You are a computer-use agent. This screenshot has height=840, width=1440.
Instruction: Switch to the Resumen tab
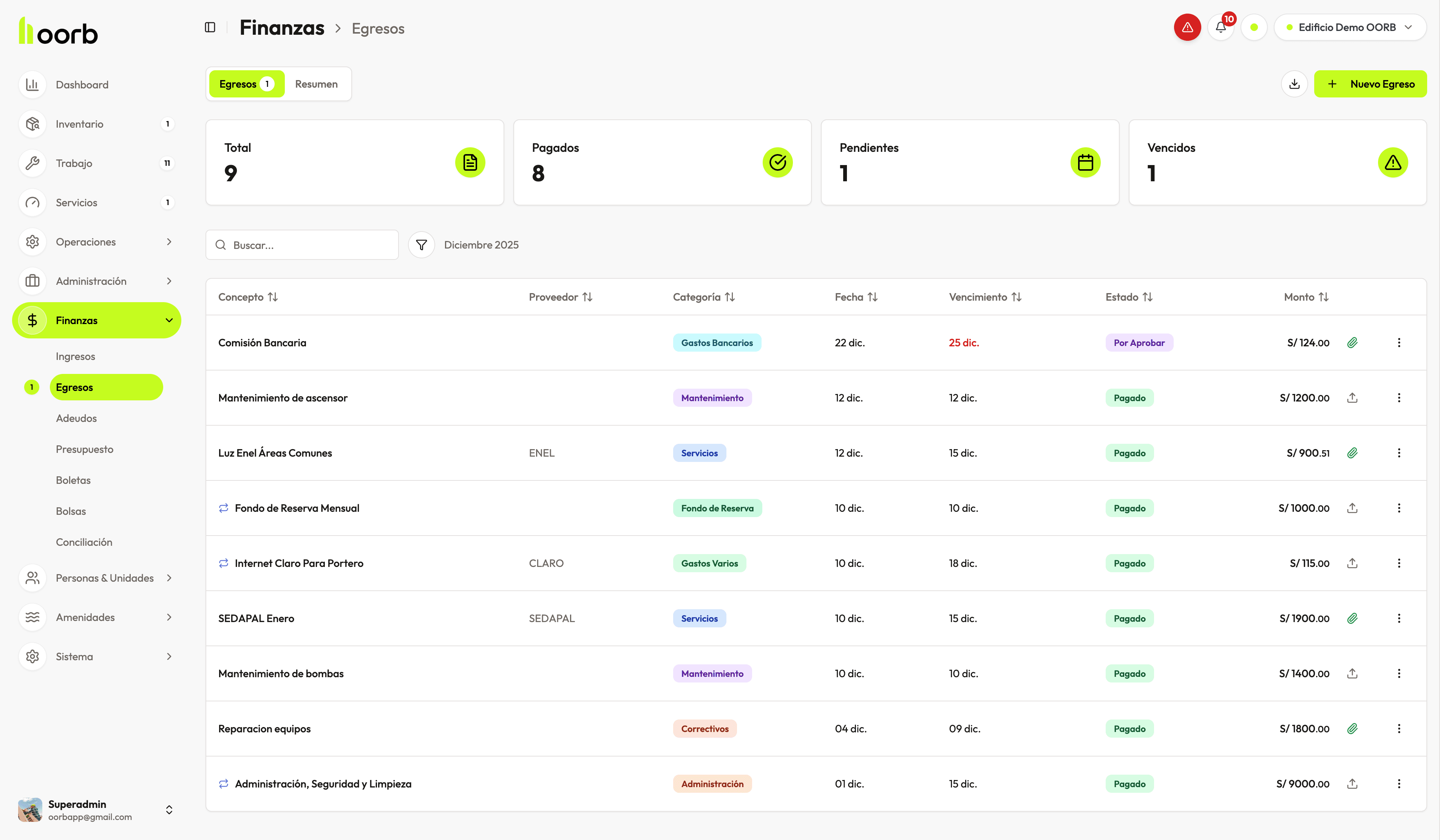[x=317, y=83]
